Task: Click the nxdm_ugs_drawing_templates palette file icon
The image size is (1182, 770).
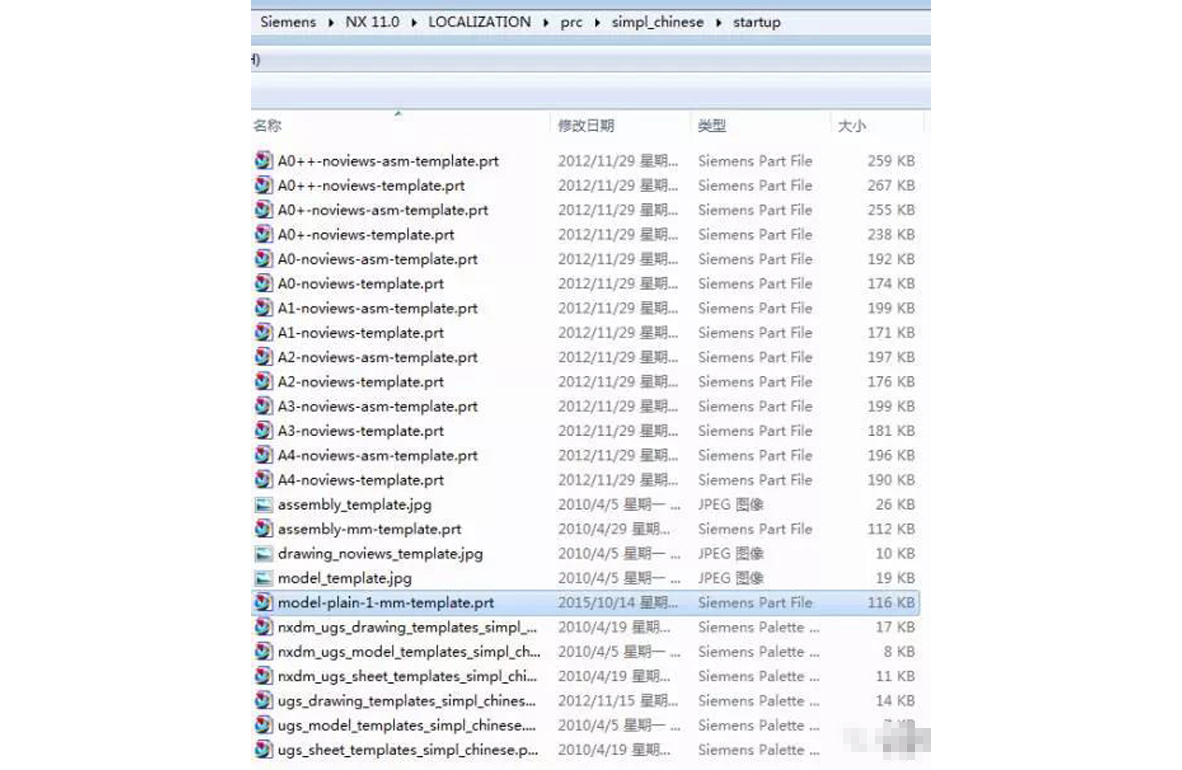Action: pyautogui.click(x=263, y=628)
